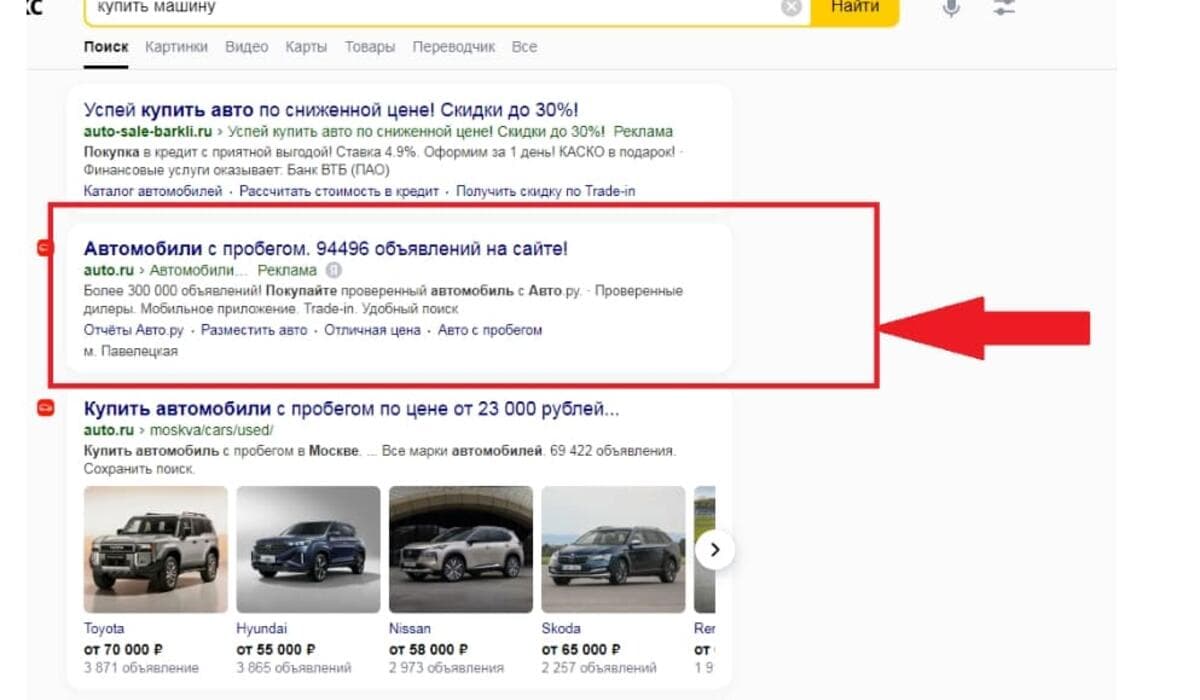Click Сохранить поиск text in snippet
Viewport: 1200px width, 700px height.
pyautogui.click(x=139, y=468)
